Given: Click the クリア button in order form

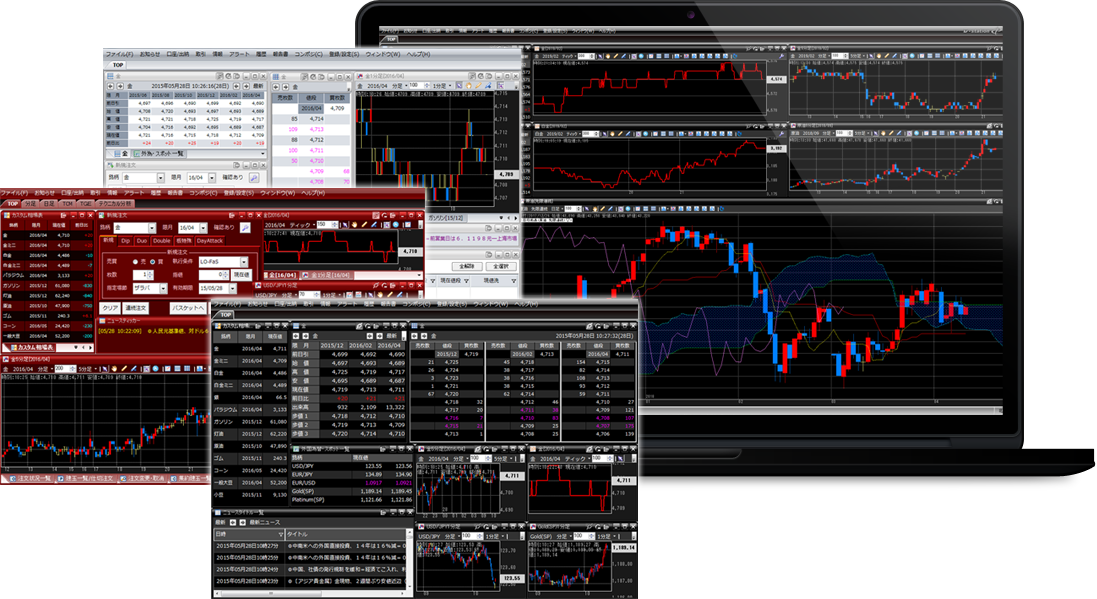Looking at the screenshot, I should coord(110,308).
